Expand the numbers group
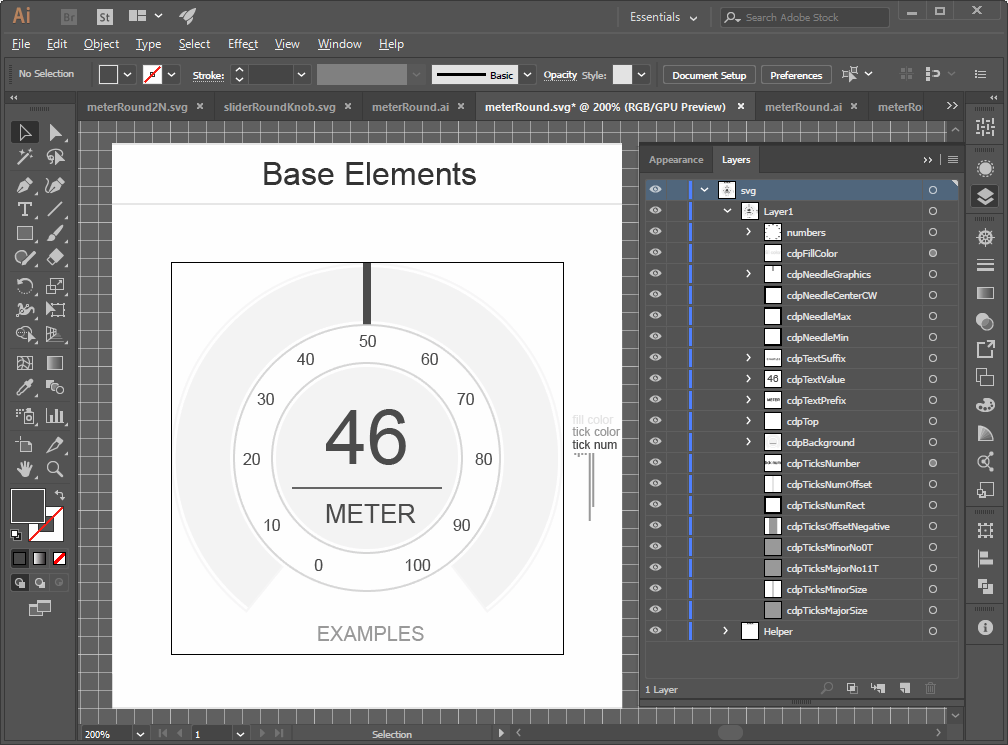 click(748, 233)
